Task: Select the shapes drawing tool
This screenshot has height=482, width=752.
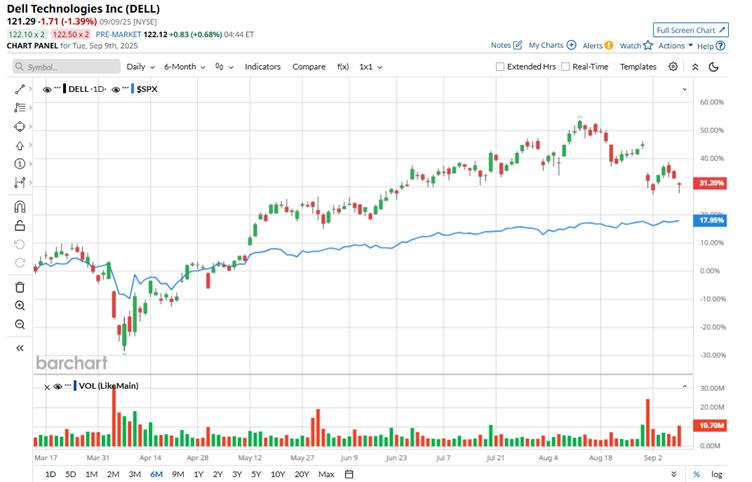Action: [20, 127]
